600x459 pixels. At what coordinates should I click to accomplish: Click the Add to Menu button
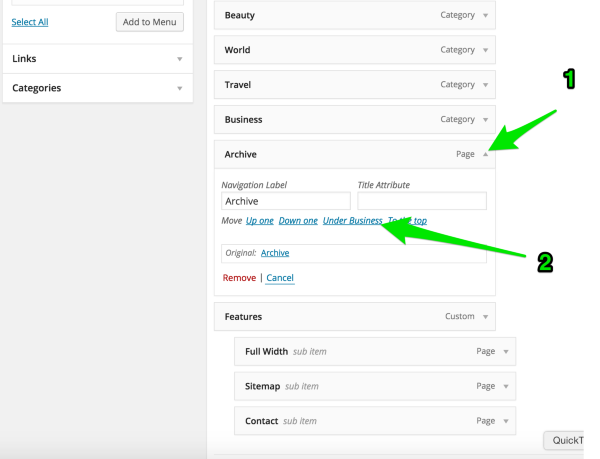click(151, 21)
